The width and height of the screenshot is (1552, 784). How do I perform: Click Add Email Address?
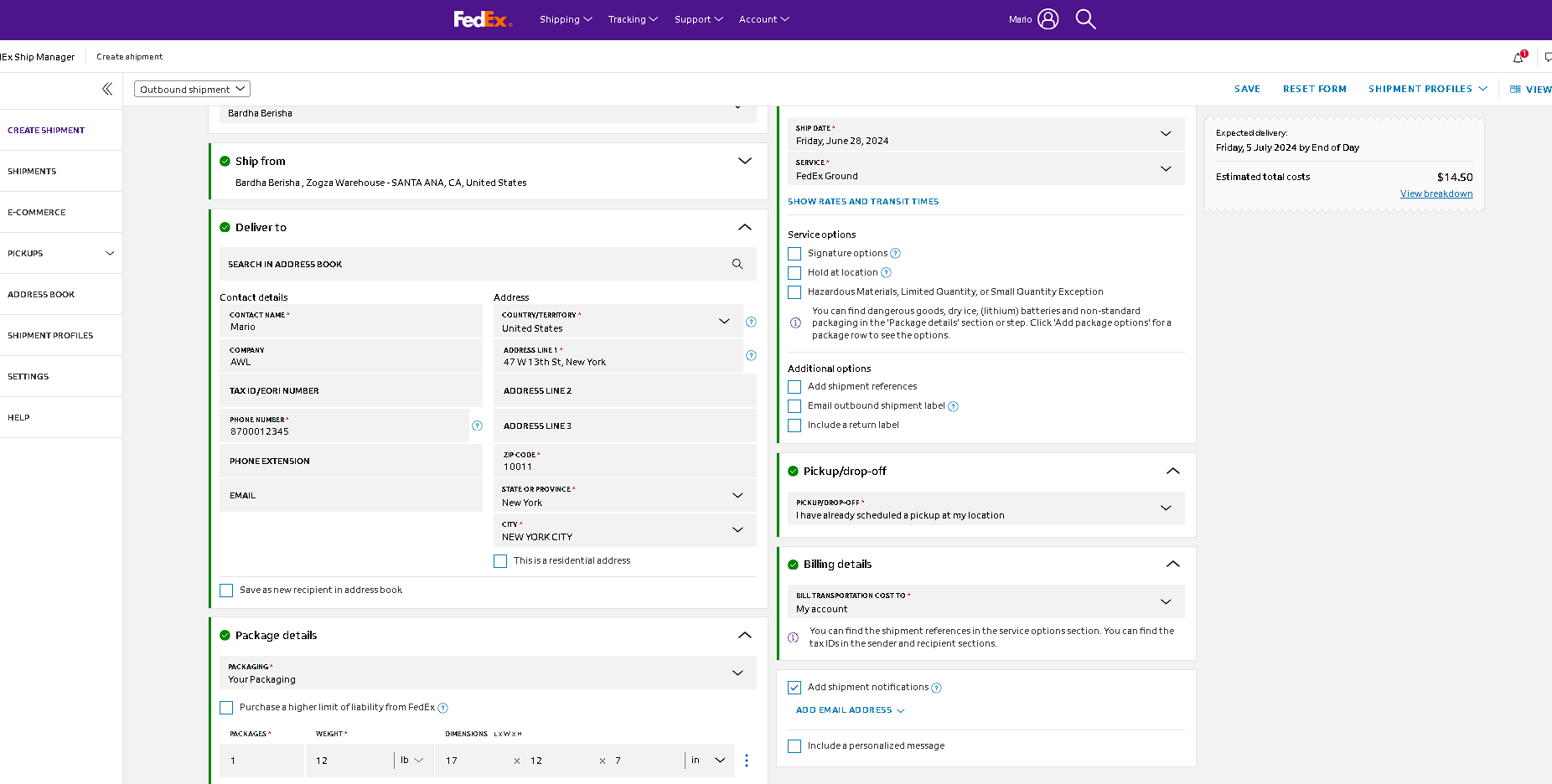(x=850, y=710)
